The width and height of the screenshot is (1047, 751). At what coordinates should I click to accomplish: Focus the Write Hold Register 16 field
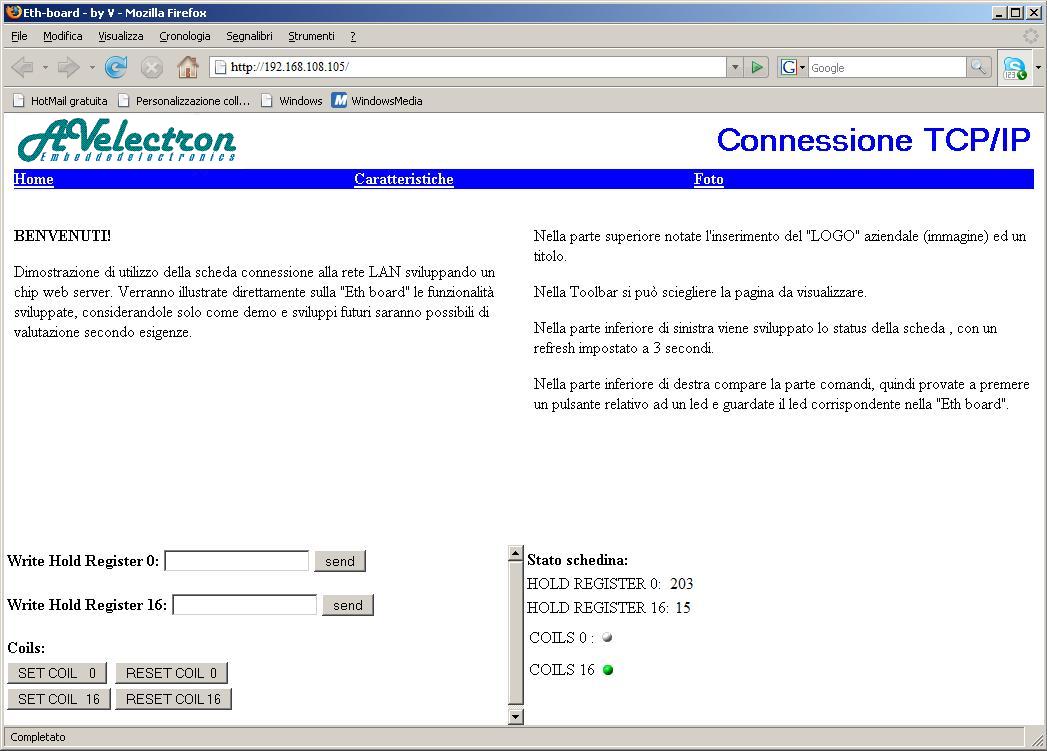click(245, 605)
